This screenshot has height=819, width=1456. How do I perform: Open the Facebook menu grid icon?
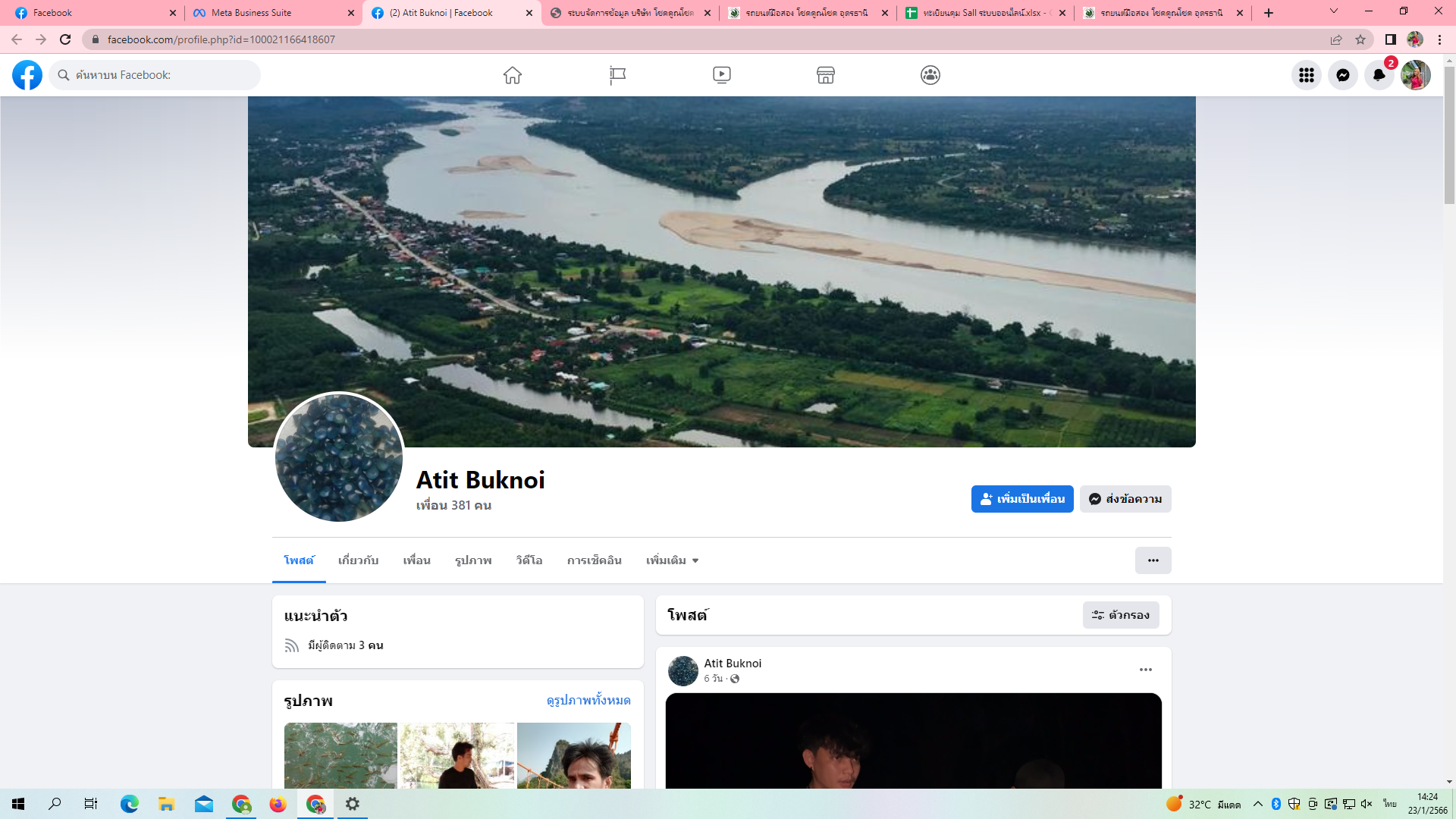coord(1306,75)
